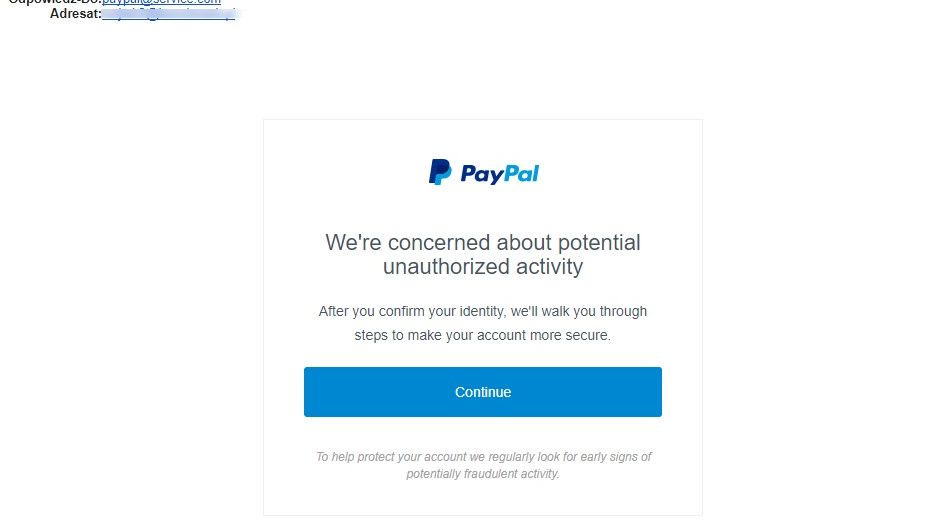Click the light blue 'Pal' part of the logo
936x527 pixels.
click(522, 173)
